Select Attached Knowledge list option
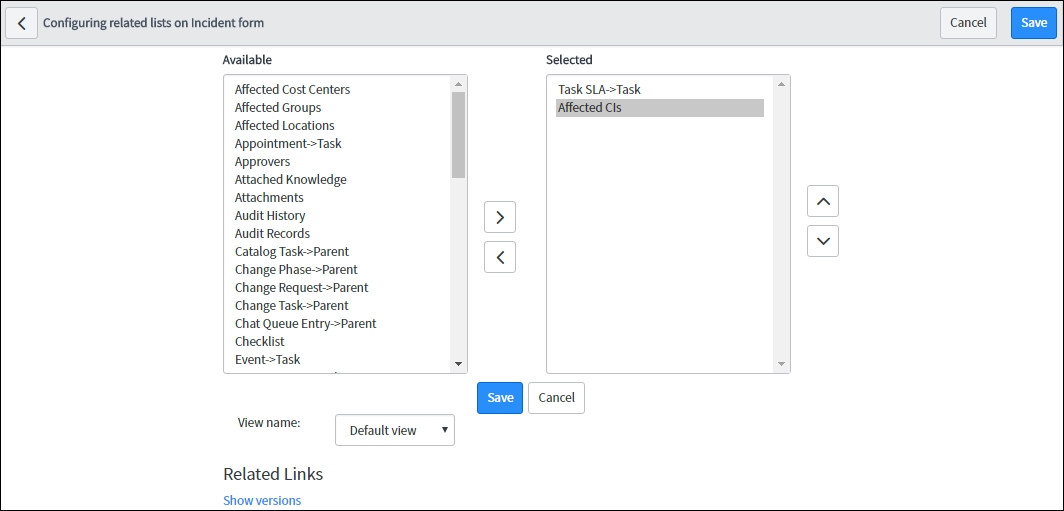This screenshot has height=511, width=1064. pyautogui.click(x=290, y=180)
